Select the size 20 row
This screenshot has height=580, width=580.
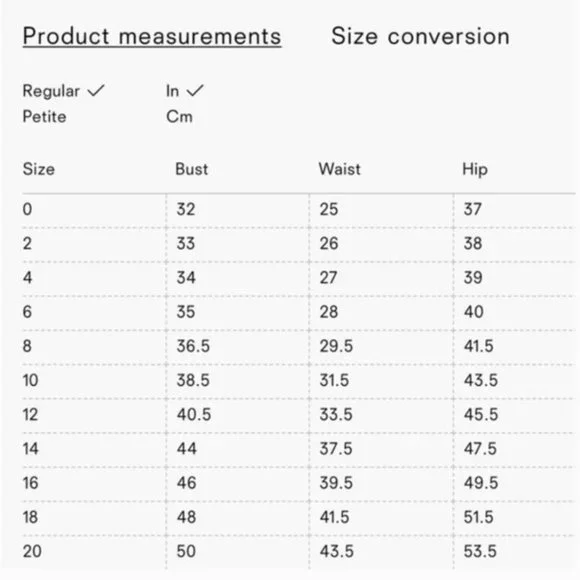[x=299, y=552]
